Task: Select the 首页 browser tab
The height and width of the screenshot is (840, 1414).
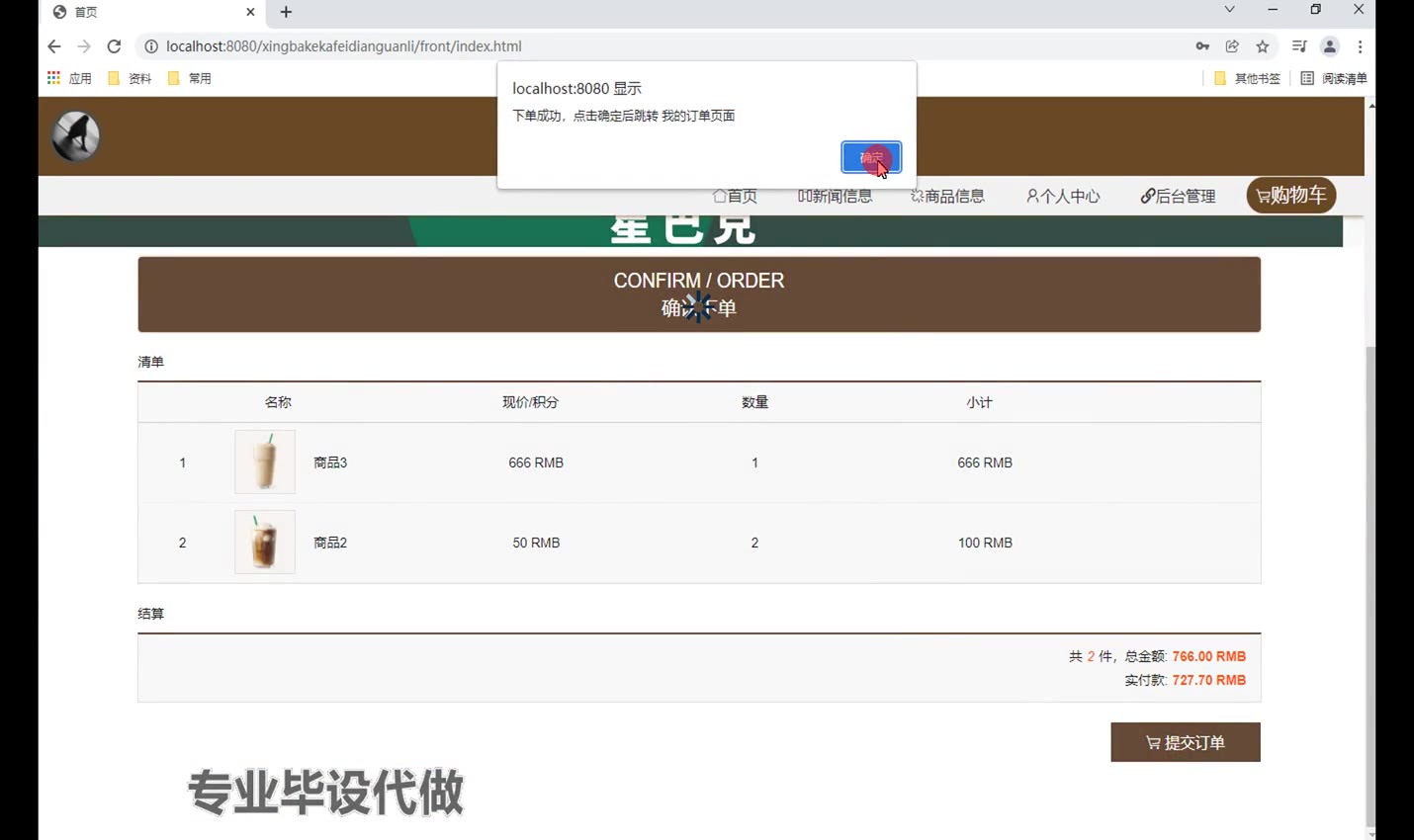Action: click(x=153, y=12)
